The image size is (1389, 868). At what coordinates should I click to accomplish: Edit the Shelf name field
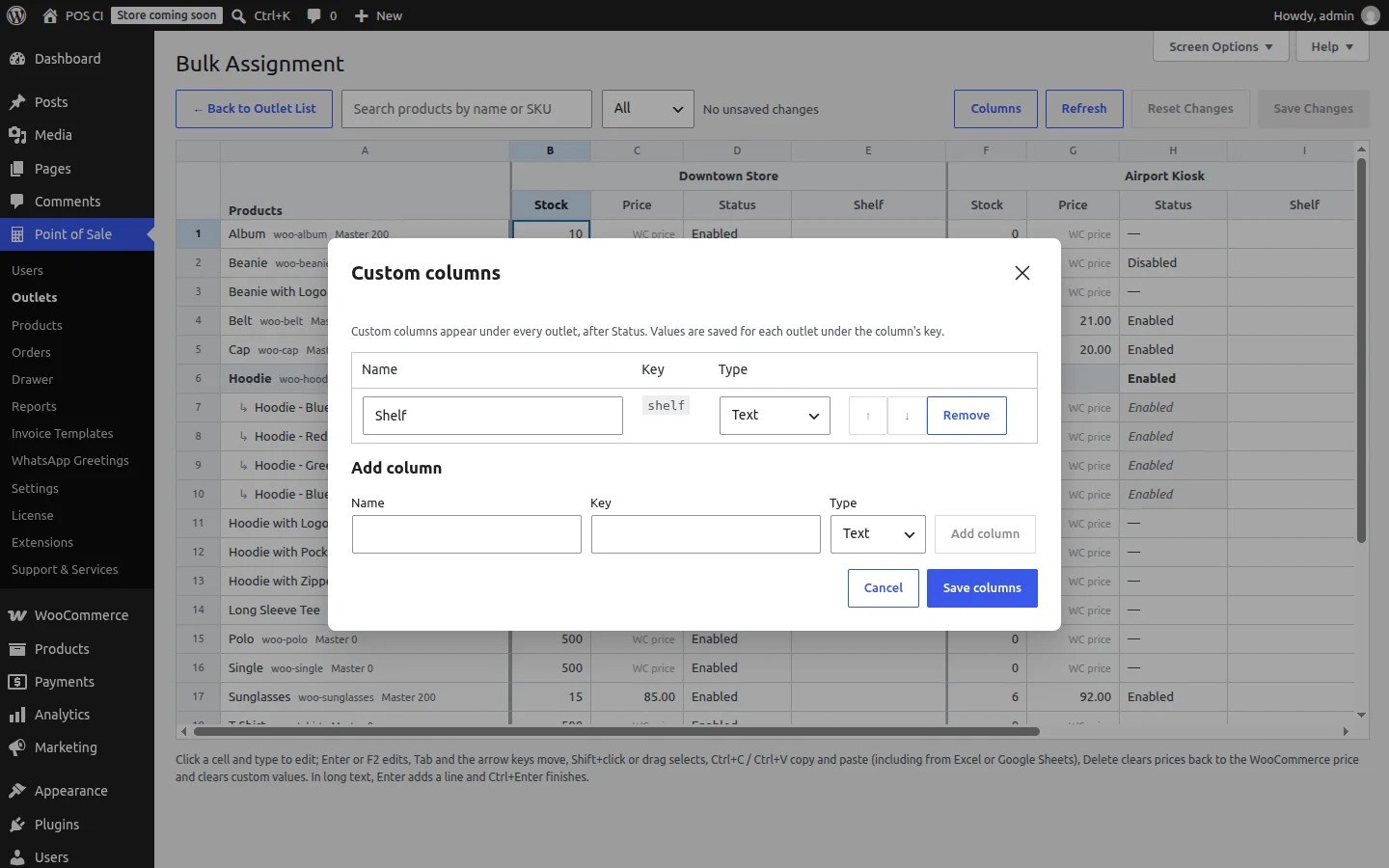(x=493, y=416)
